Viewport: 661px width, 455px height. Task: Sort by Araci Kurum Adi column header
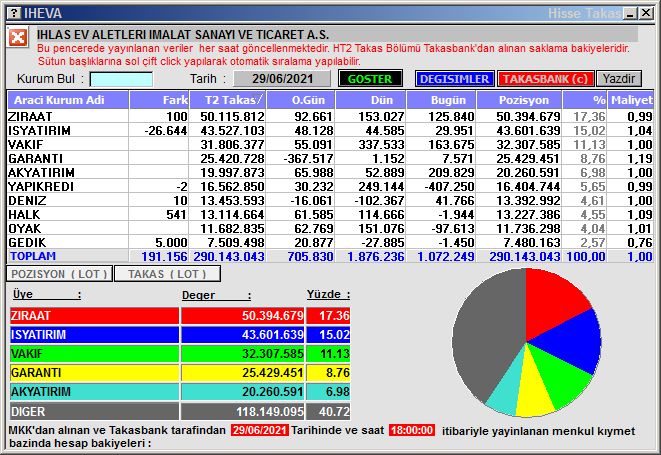click(68, 100)
